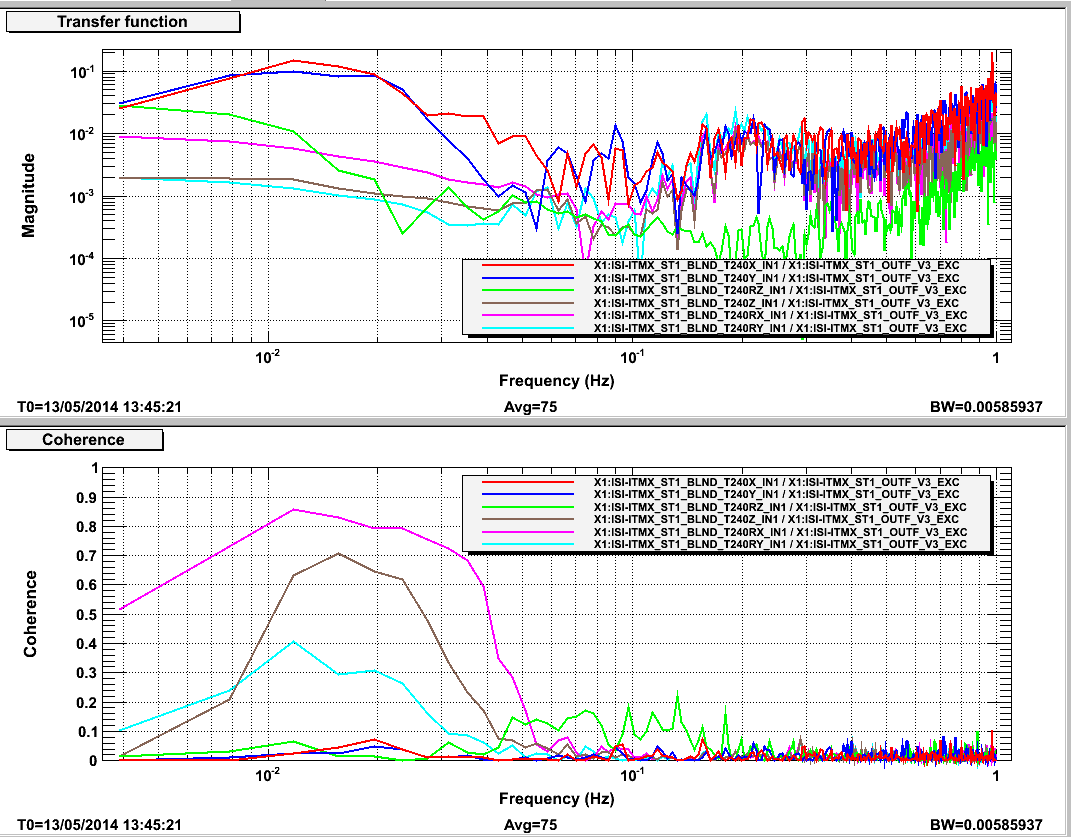This screenshot has width=1071, height=837.
Task: Select T240RZ_IN1 green legend entry in Coherence plot
Action: [x=725, y=507]
